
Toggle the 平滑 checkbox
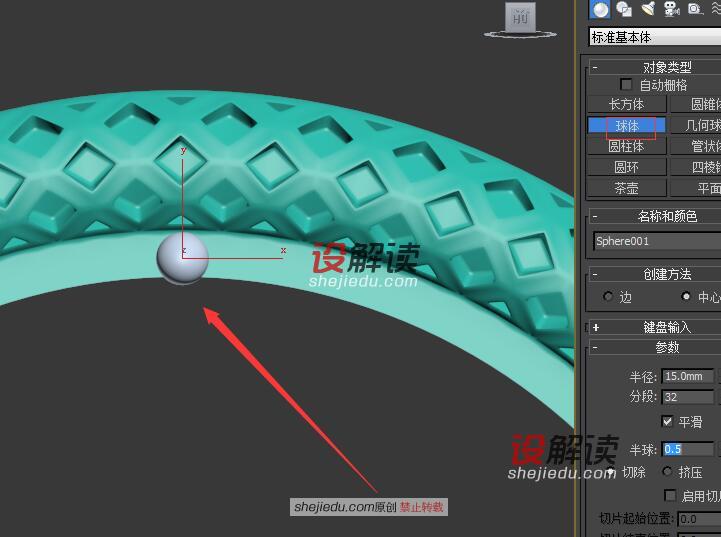(x=667, y=421)
